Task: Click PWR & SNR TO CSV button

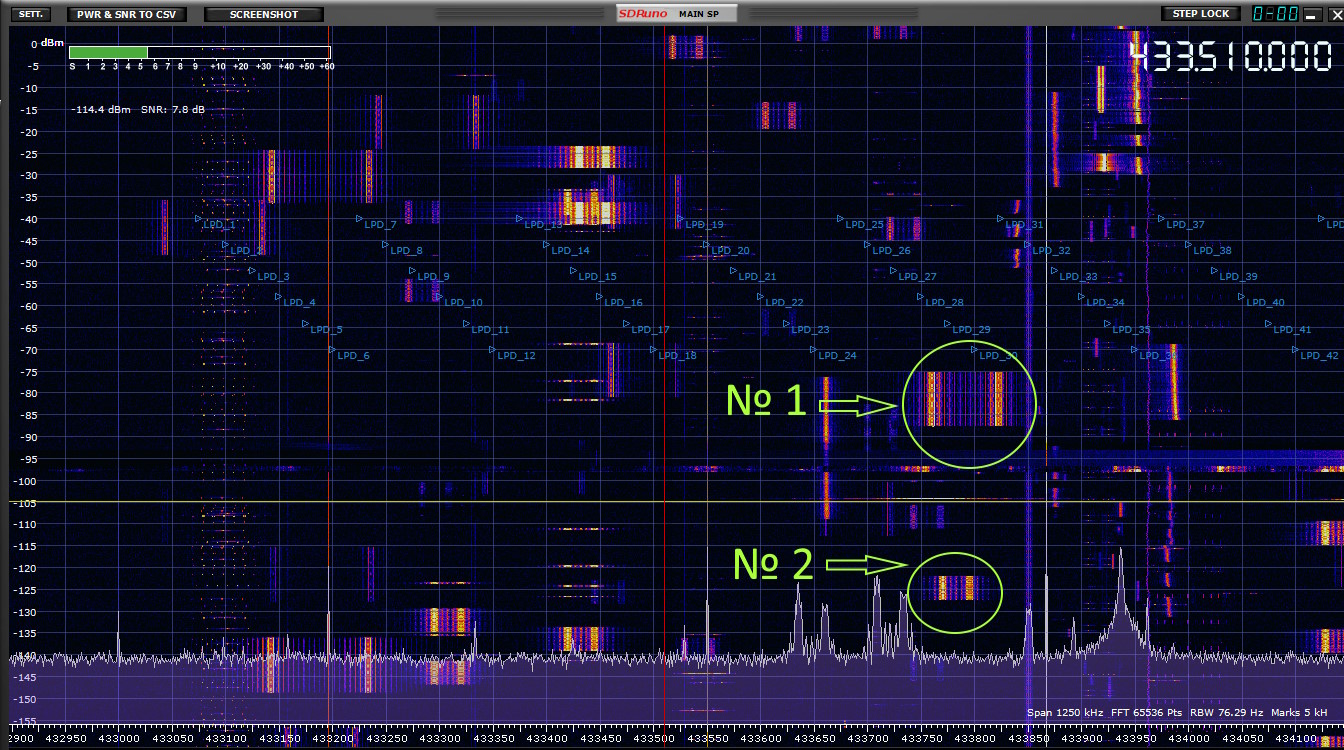Action: (126, 14)
